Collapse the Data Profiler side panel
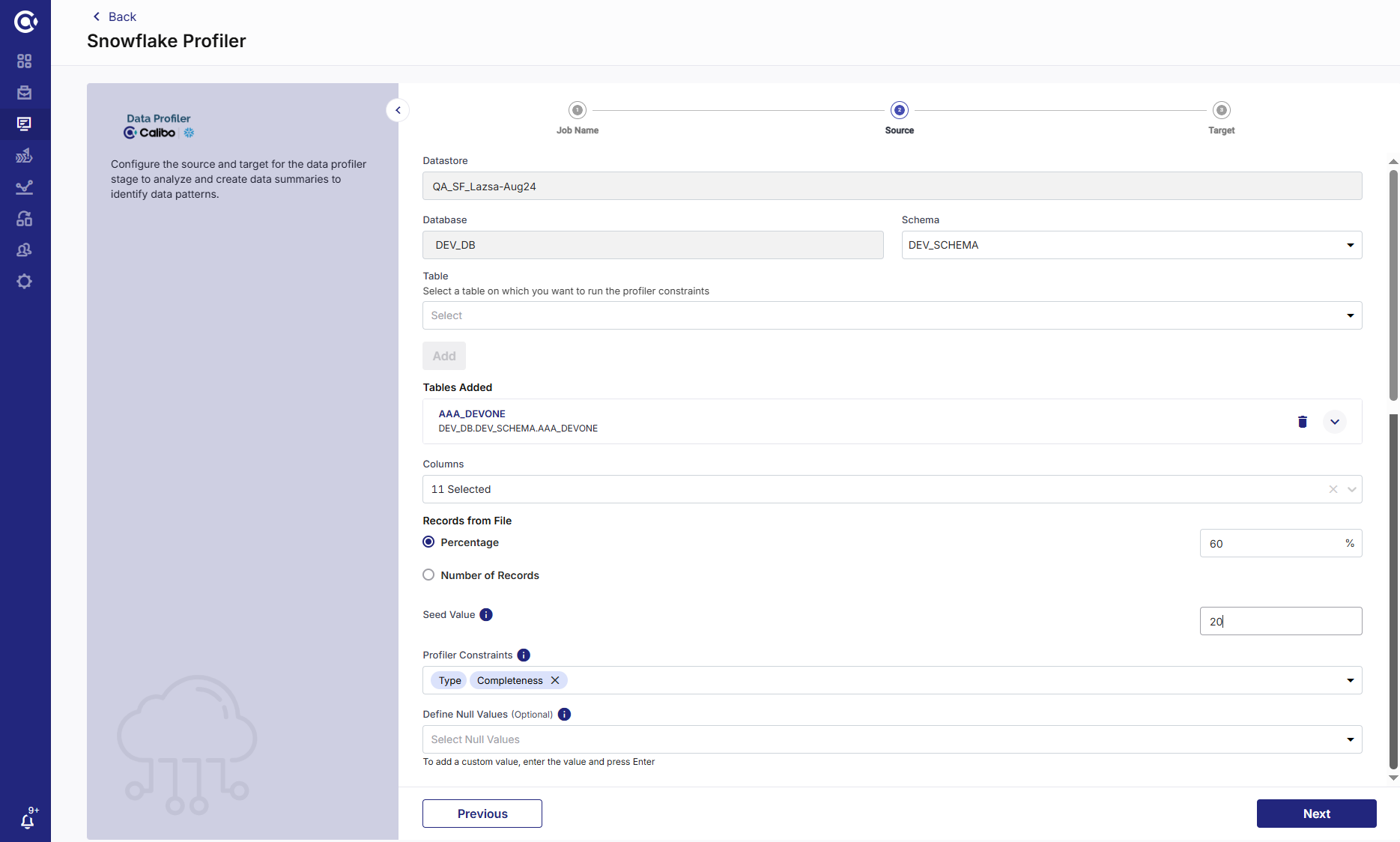Viewport: 1400px width, 842px height. pos(398,110)
